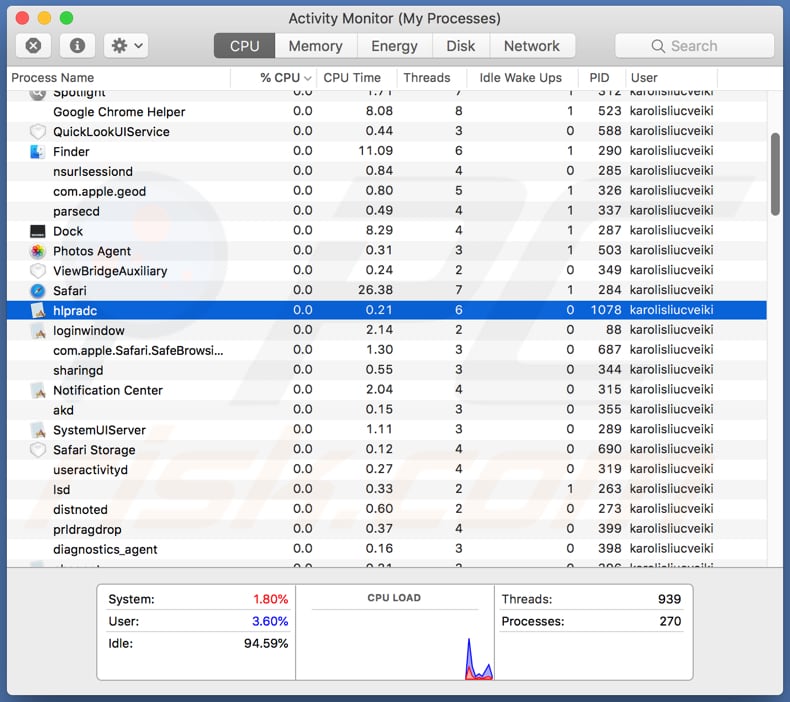Click the process list vertical scrollbar
Viewport: 790px width, 702px height.
[775, 174]
